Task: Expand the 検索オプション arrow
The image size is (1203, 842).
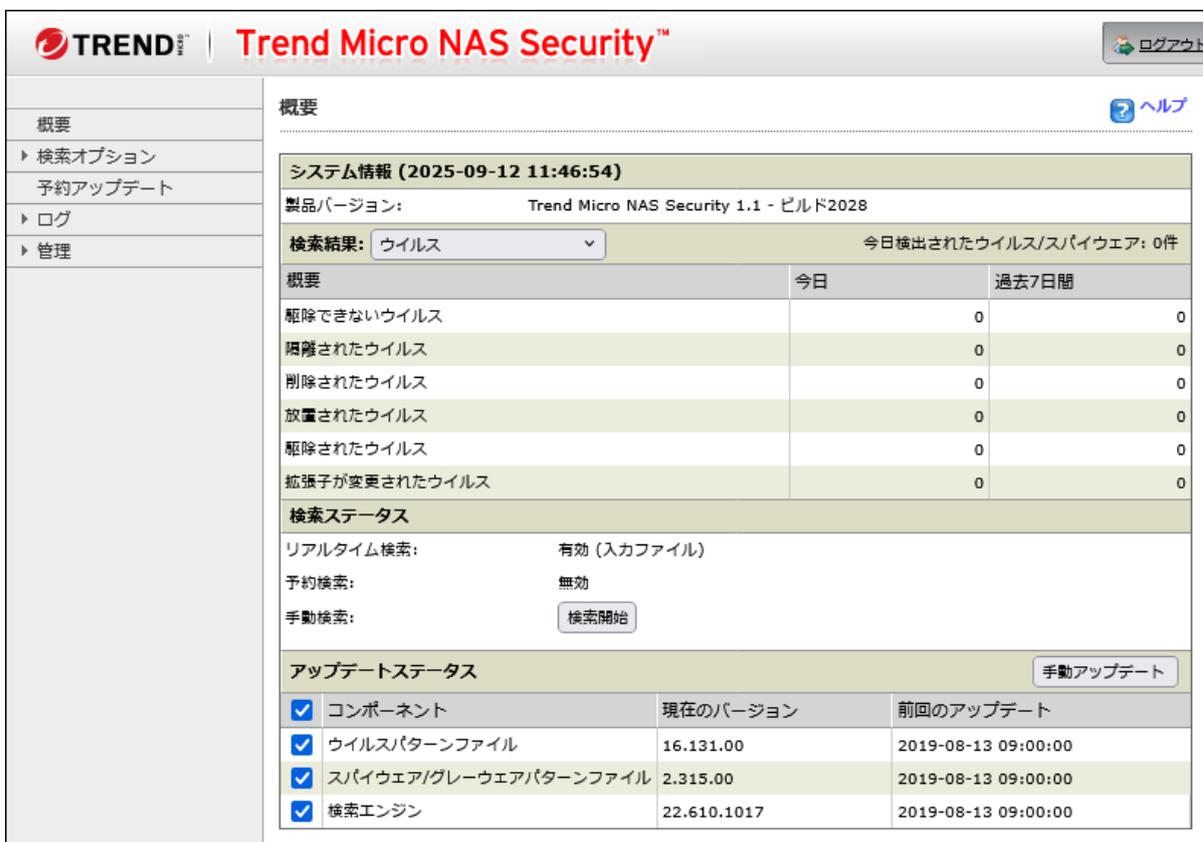Action: (x=26, y=156)
